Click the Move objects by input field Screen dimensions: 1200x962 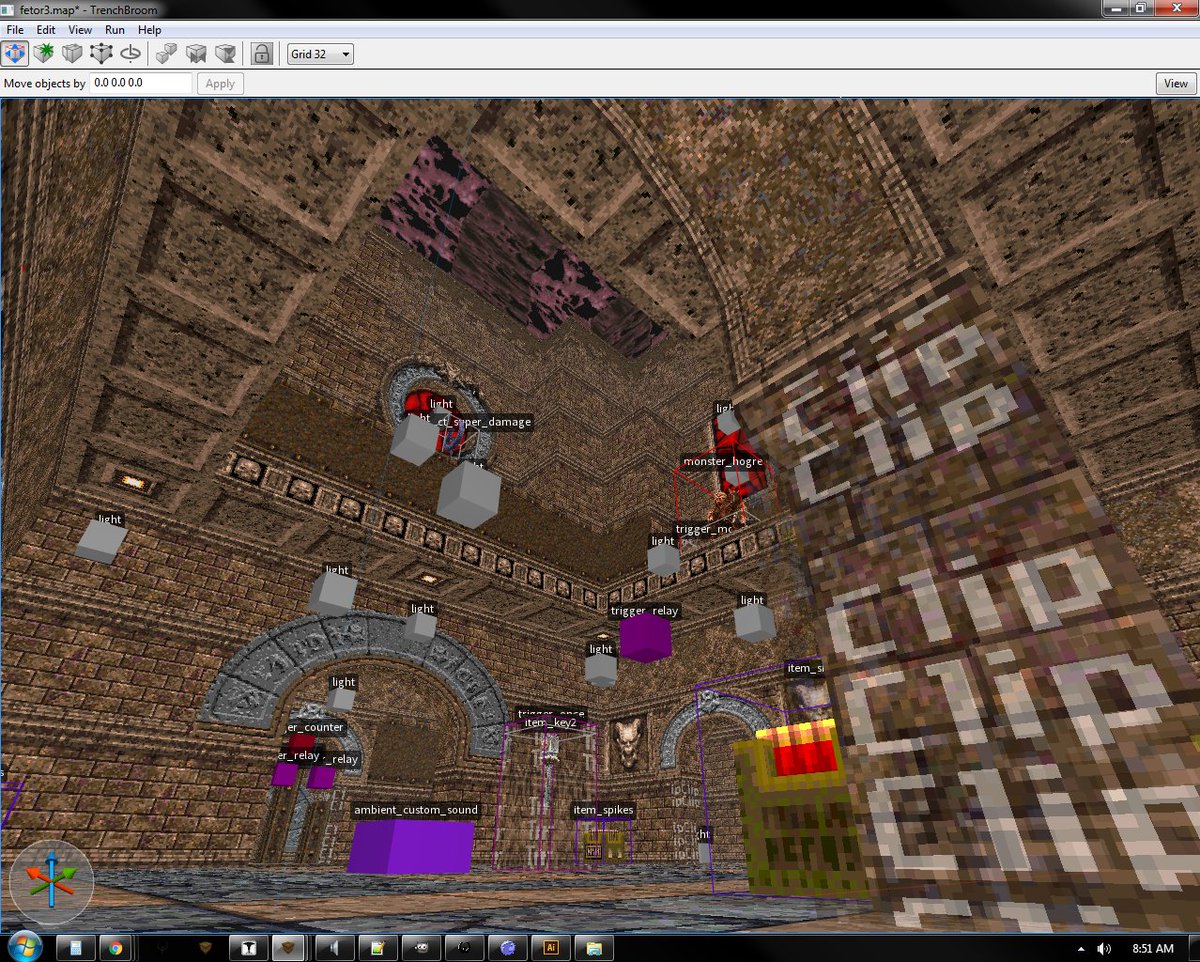pyautogui.click(x=141, y=83)
